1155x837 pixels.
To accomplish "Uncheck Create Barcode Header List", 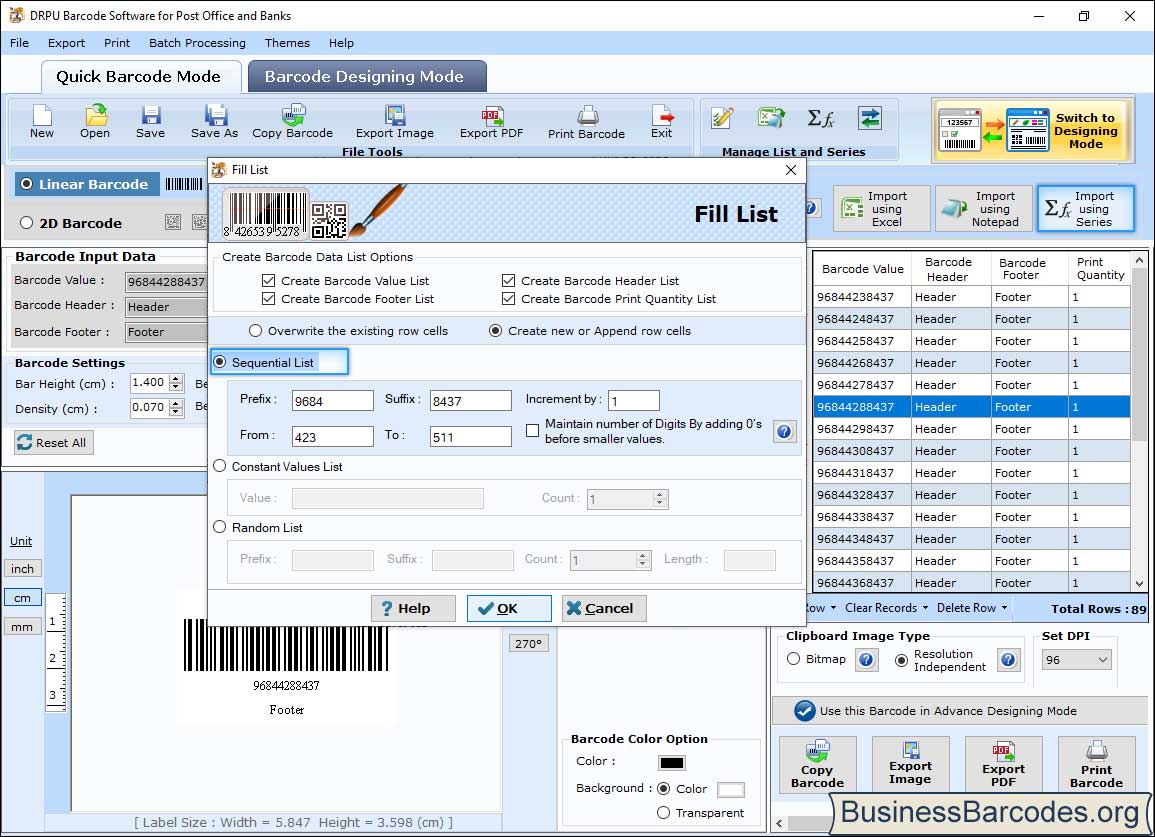I will [509, 281].
